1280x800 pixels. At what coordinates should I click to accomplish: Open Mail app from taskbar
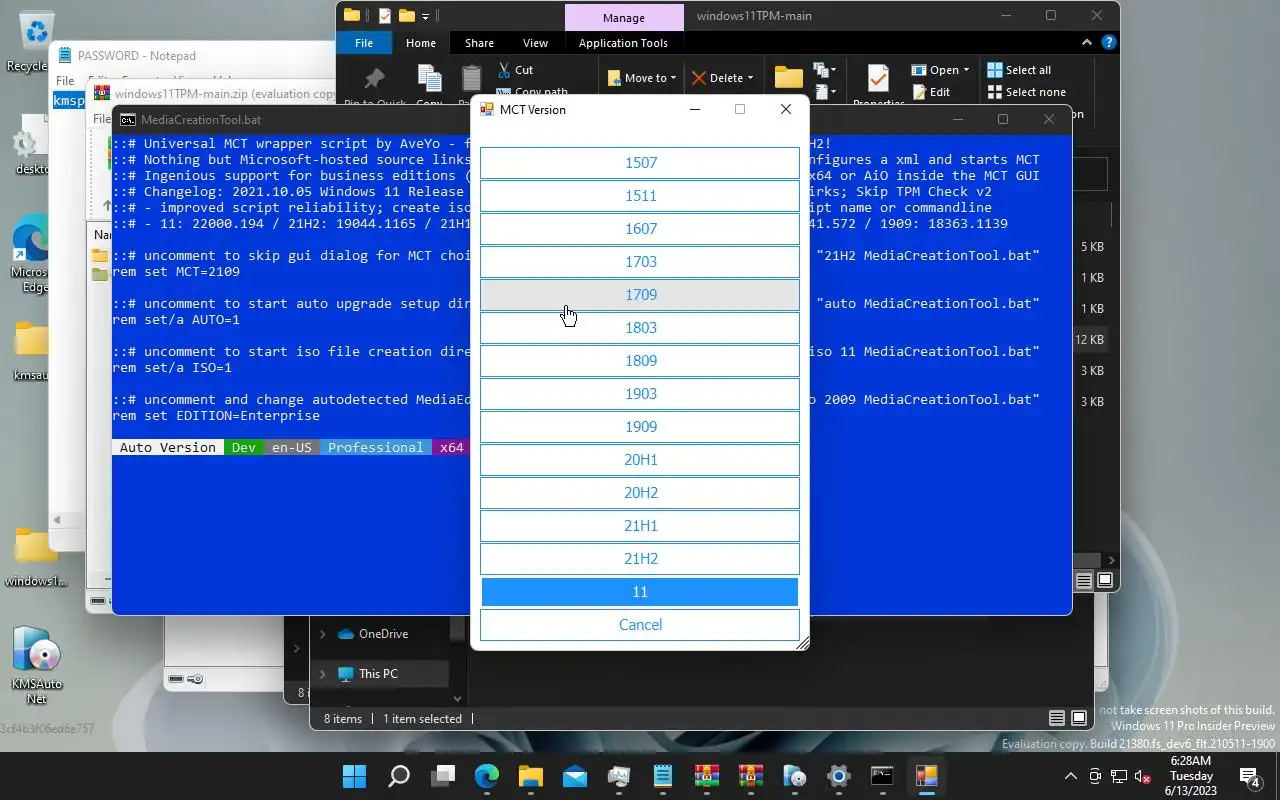pyautogui.click(x=574, y=776)
